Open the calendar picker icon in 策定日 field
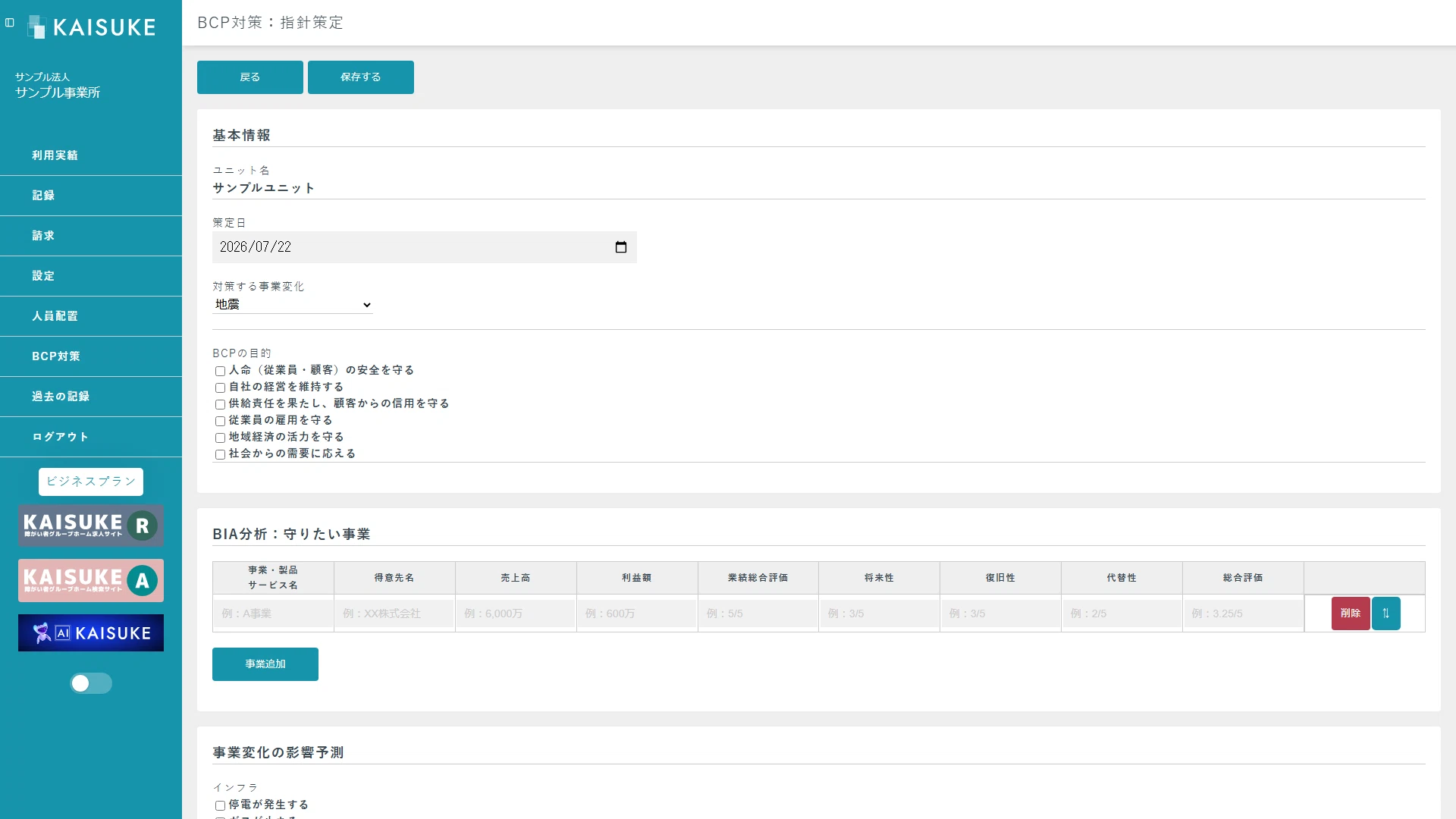This screenshot has width=1456, height=819. coord(621,247)
